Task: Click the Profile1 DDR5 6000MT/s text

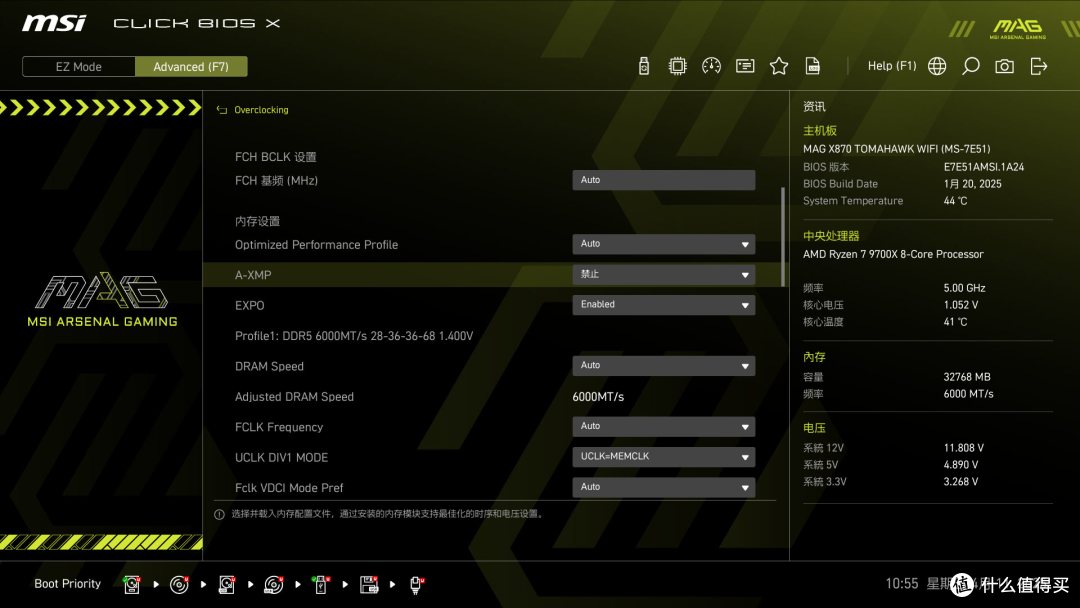Action: [x=354, y=336]
